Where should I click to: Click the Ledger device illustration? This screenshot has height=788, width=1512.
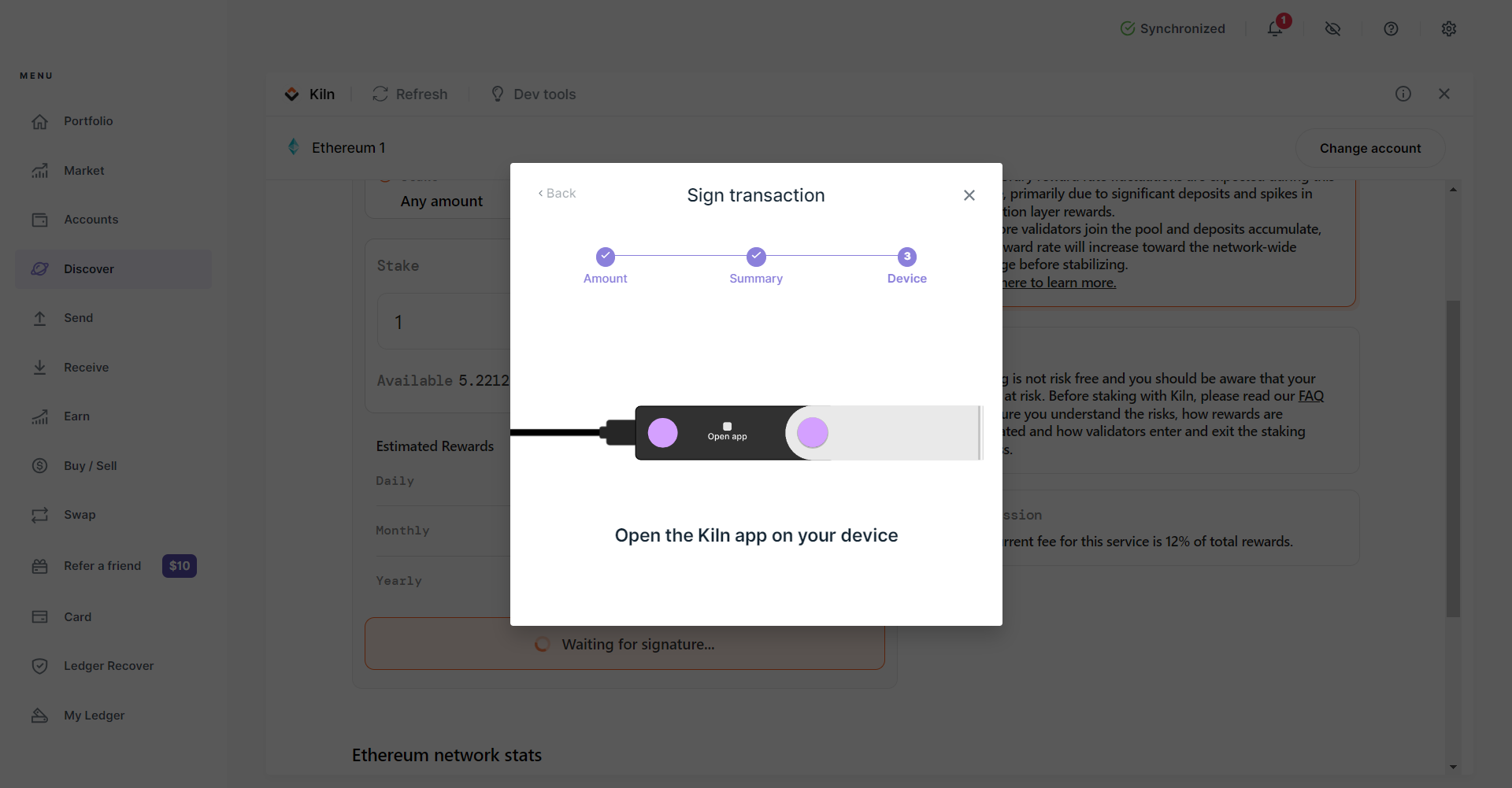(746, 433)
